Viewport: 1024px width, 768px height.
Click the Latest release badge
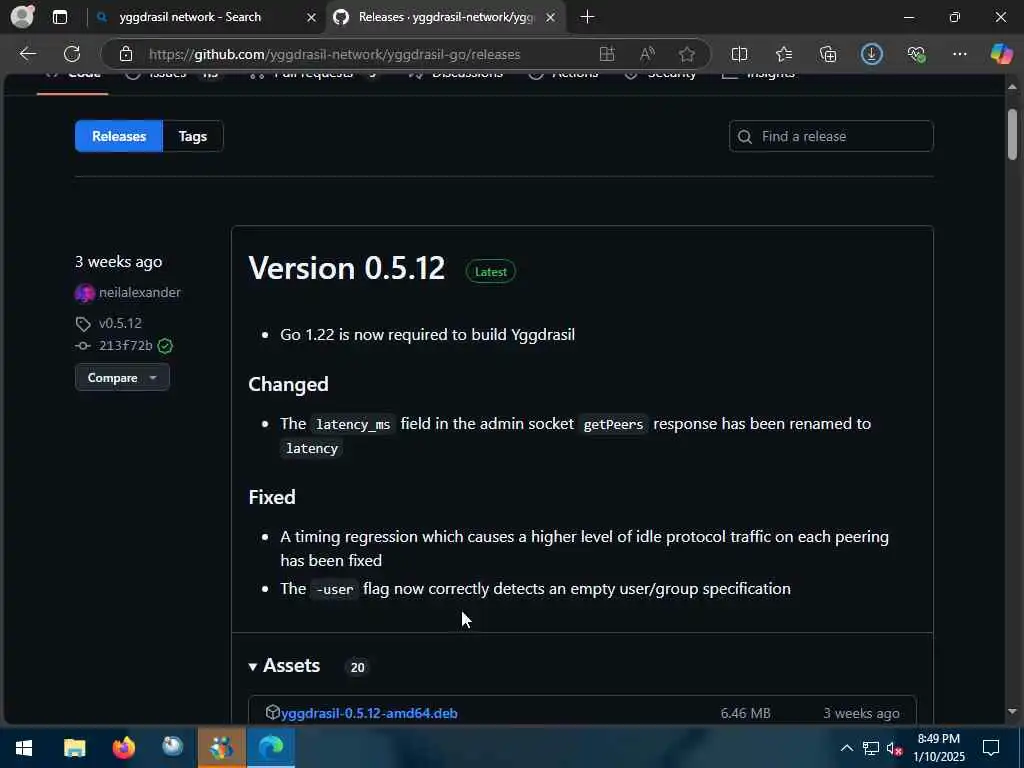[x=490, y=272]
